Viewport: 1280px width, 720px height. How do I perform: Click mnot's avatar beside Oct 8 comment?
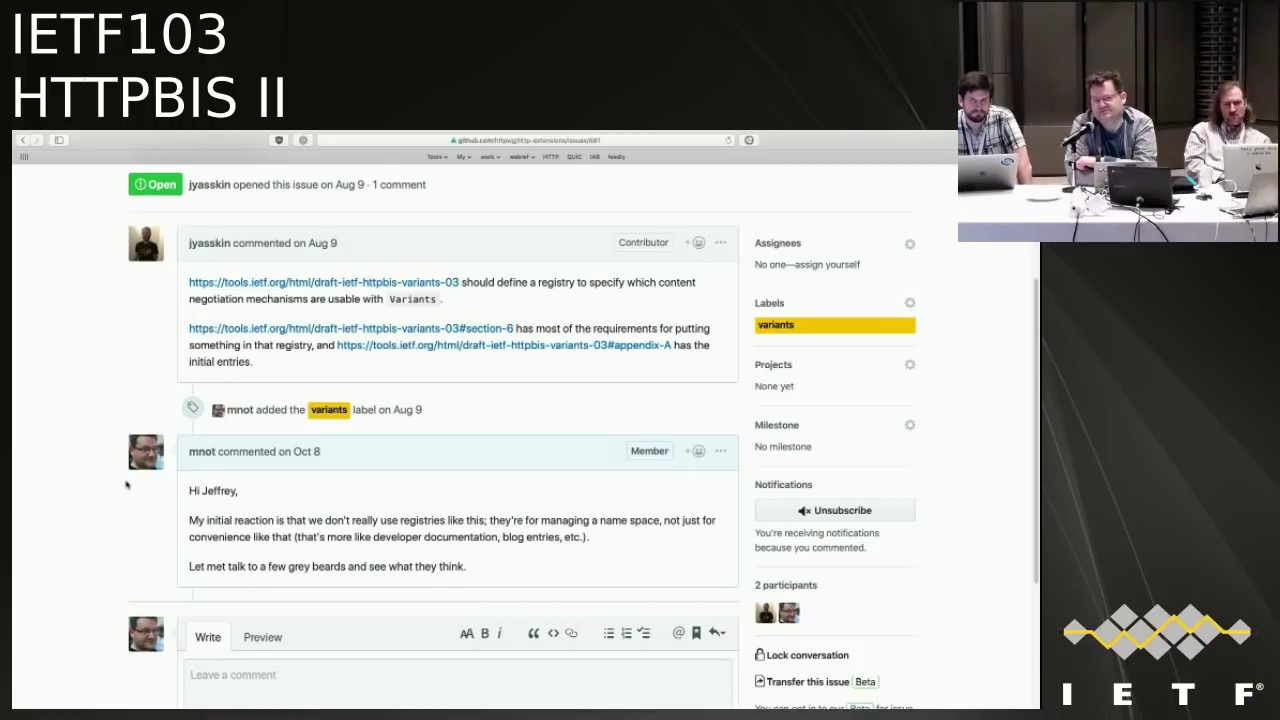click(x=146, y=452)
